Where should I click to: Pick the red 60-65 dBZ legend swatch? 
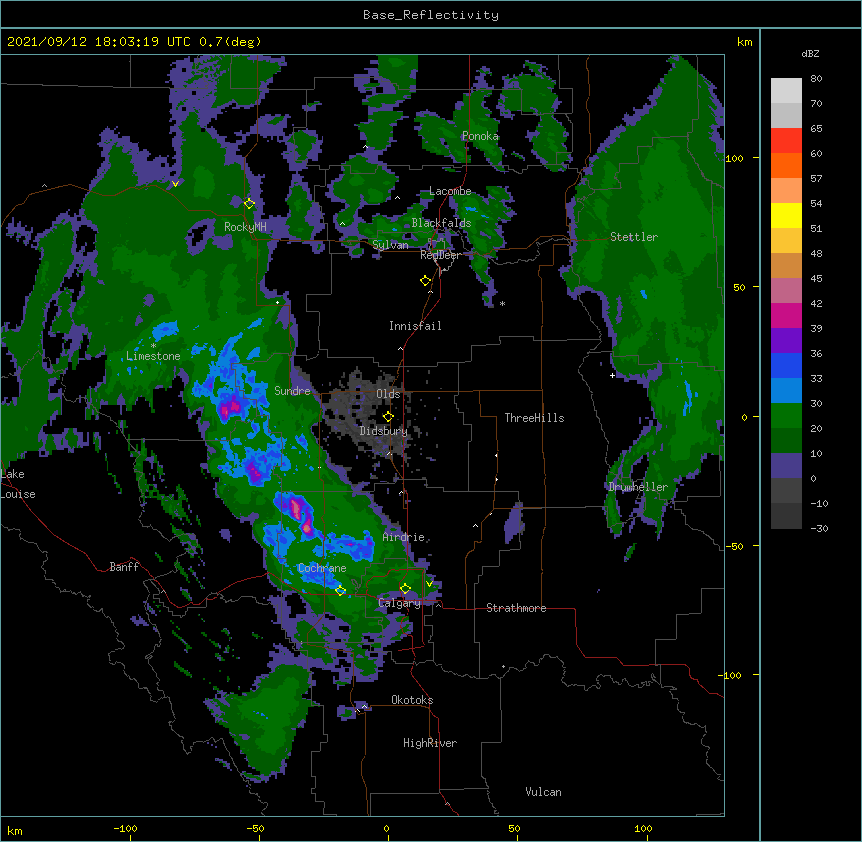coord(786,141)
